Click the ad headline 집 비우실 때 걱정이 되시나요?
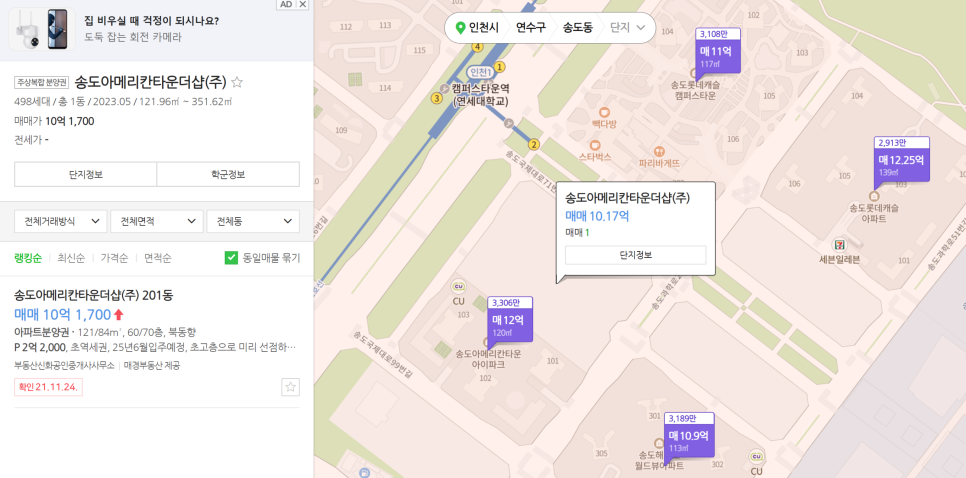 point(152,21)
